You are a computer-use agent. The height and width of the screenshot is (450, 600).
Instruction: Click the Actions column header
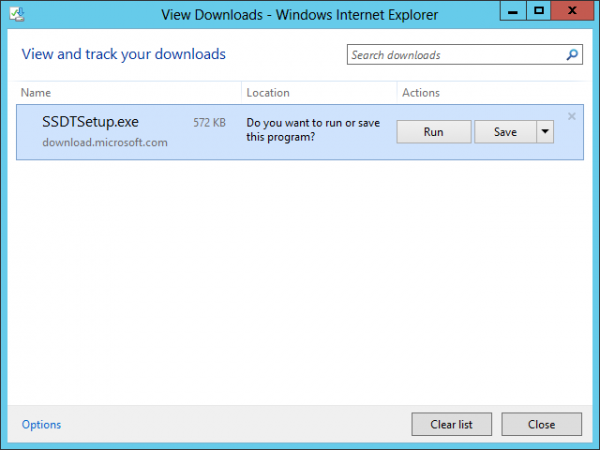pyautogui.click(x=421, y=93)
